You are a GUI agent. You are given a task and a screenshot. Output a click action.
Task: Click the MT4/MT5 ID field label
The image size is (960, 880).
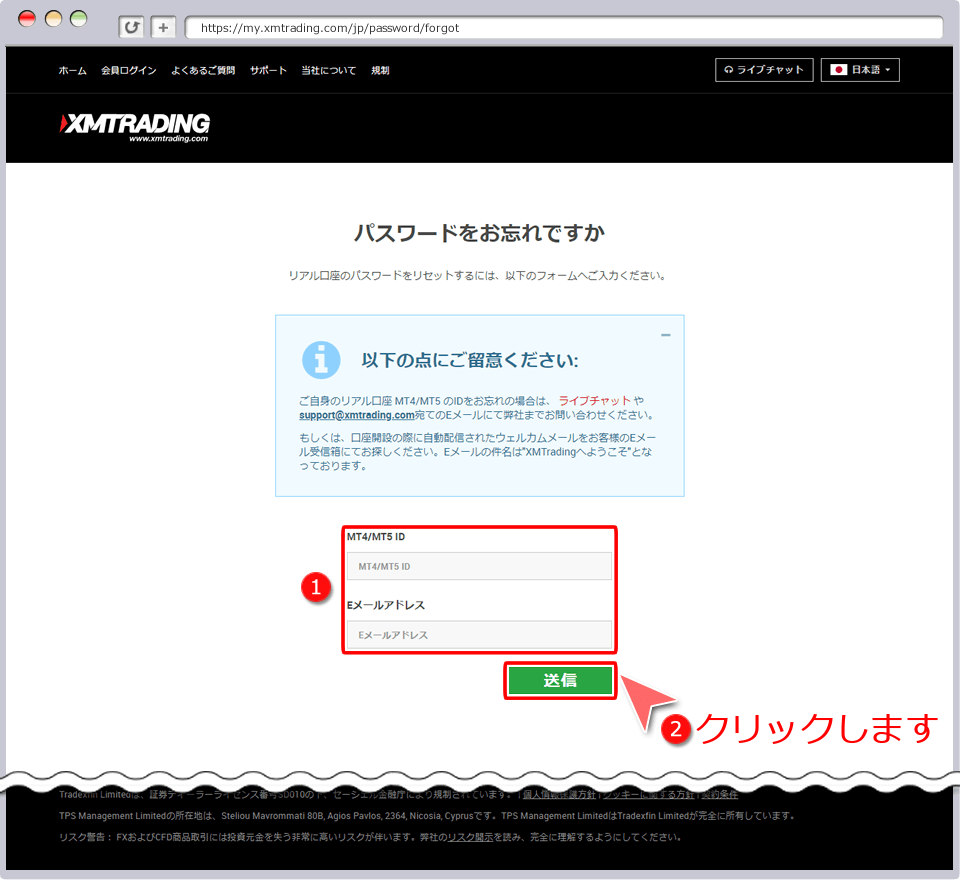376,537
